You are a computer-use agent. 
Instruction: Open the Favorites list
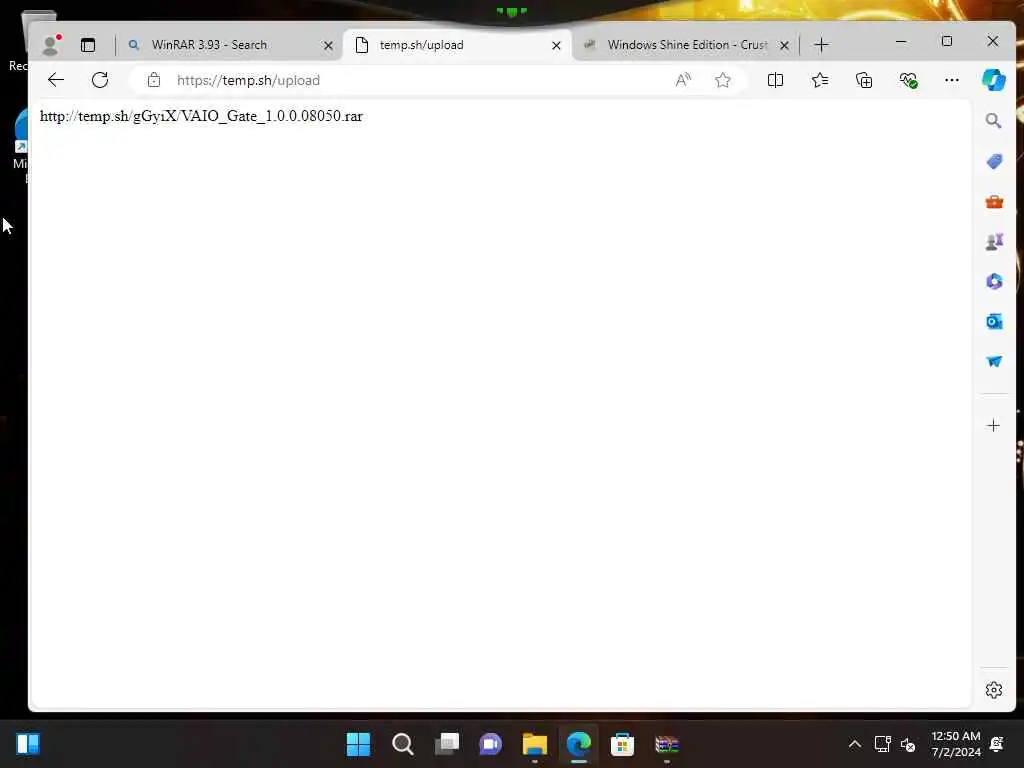pyautogui.click(x=820, y=80)
